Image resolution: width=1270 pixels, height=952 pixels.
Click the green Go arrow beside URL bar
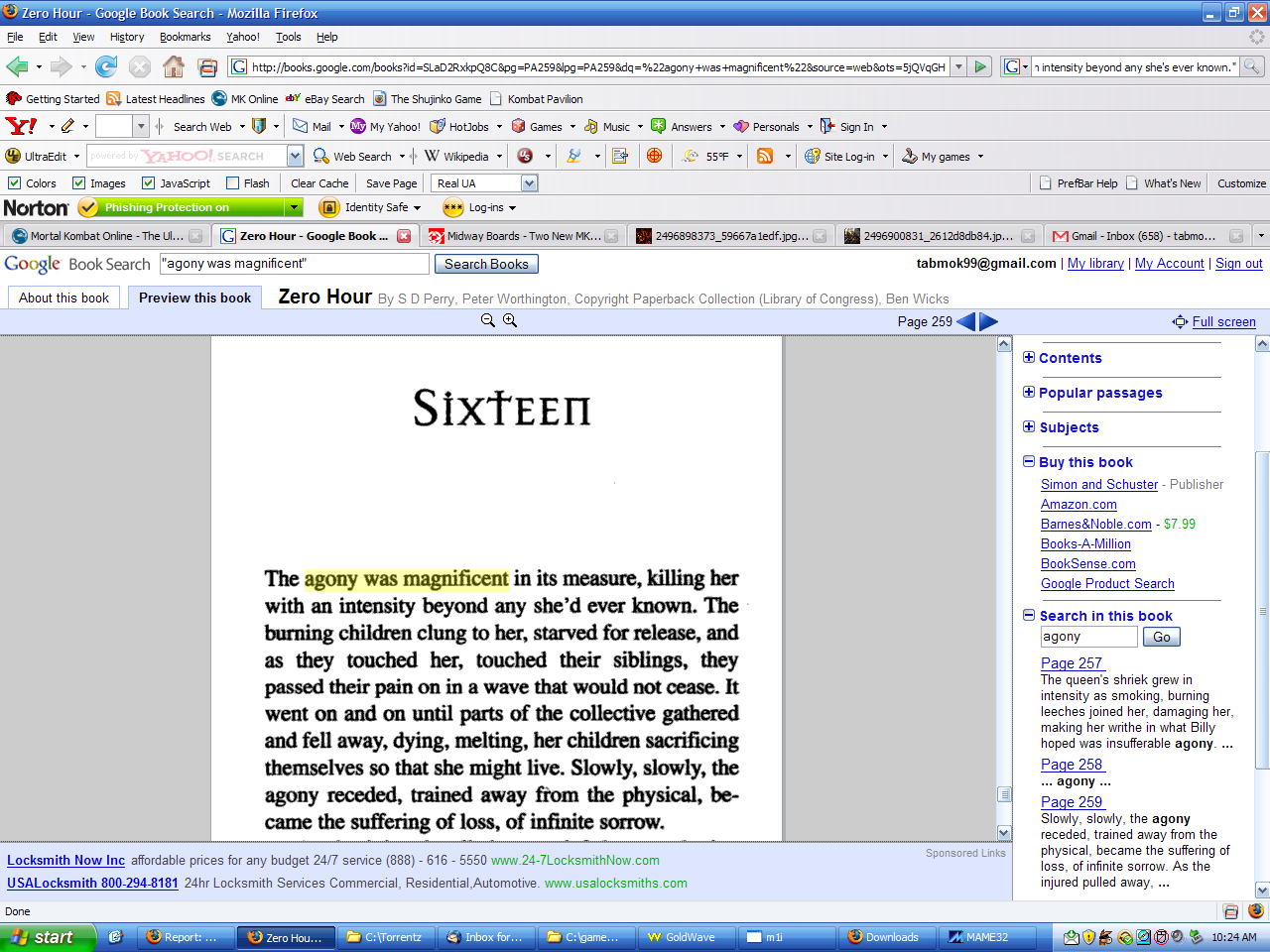point(980,66)
